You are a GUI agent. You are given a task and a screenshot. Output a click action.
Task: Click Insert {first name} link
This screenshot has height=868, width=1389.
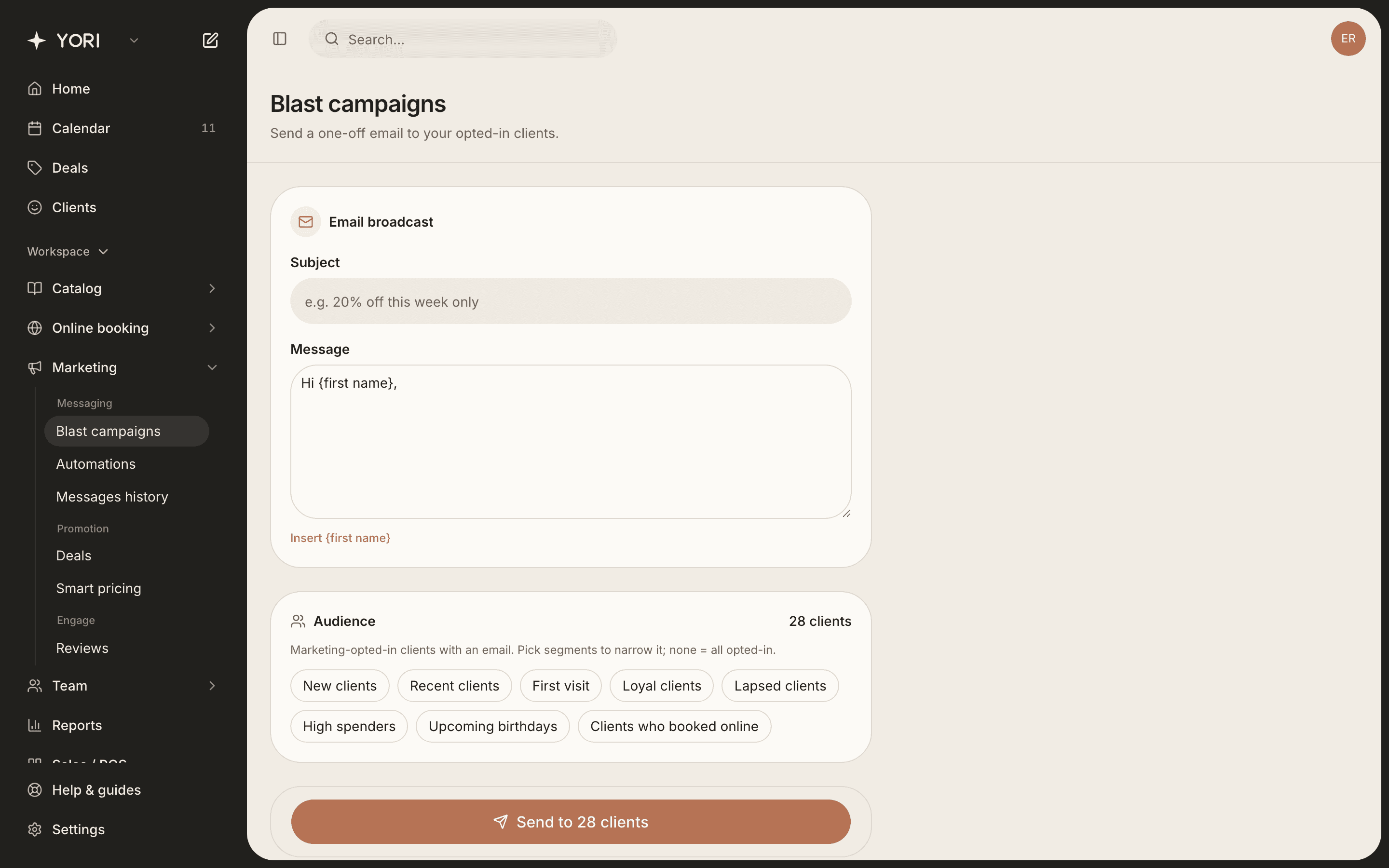tap(340, 538)
